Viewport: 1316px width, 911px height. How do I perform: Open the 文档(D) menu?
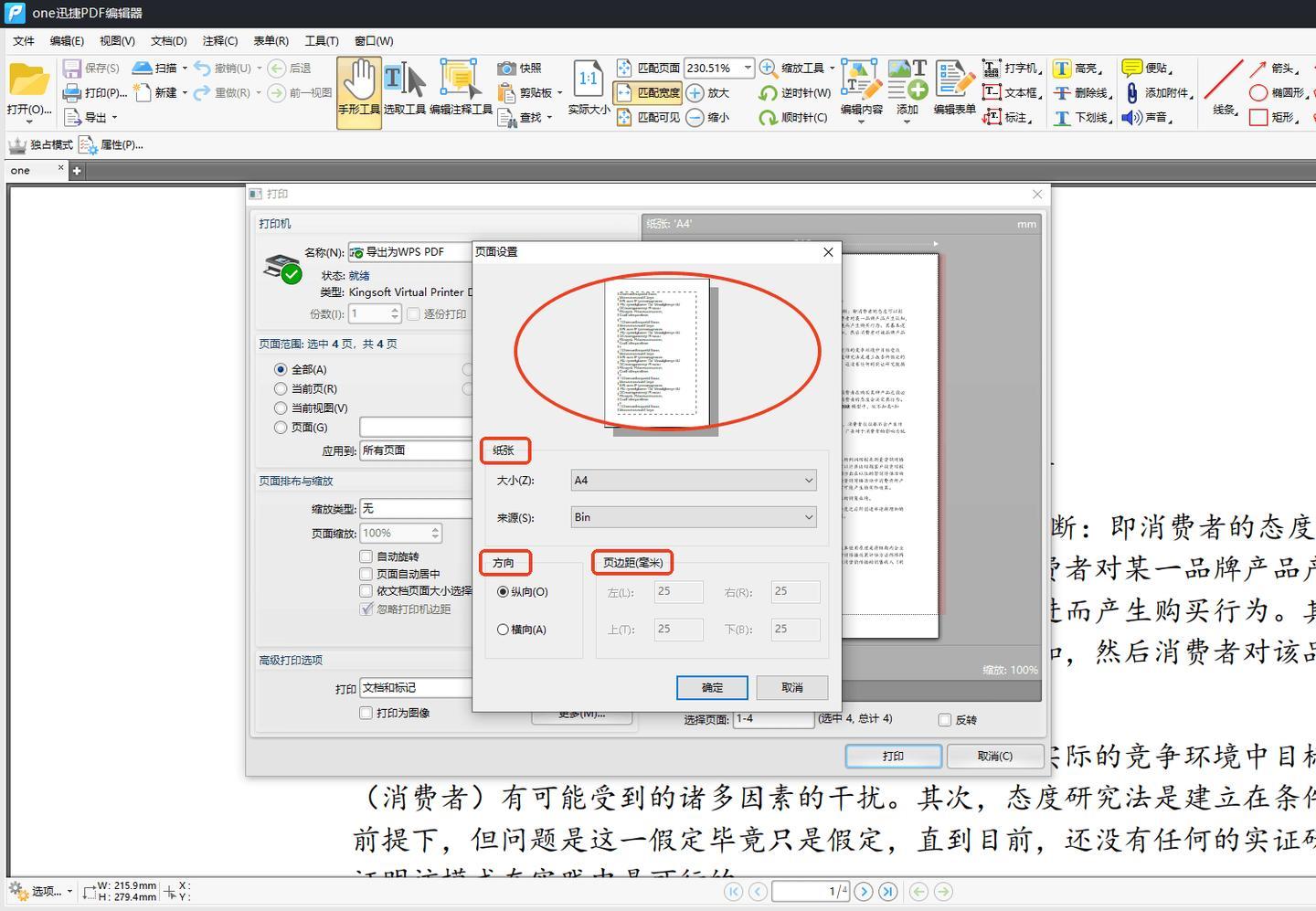click(x=168, y=41)
